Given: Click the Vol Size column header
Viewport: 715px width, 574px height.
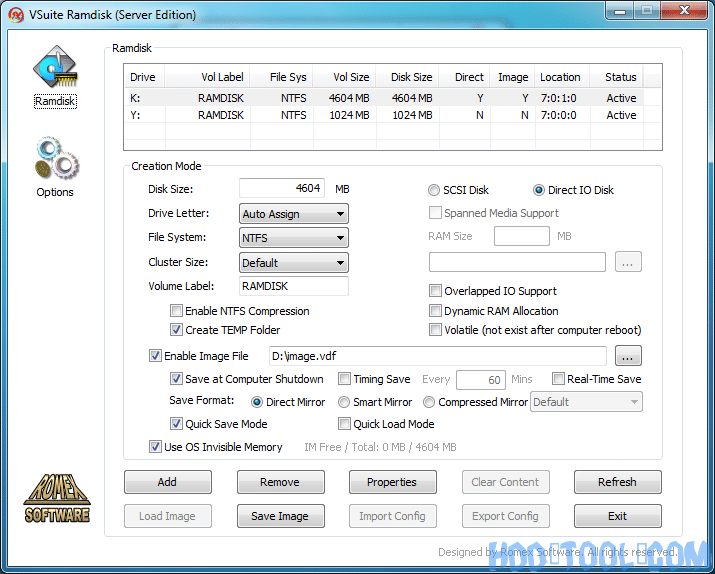Looking at the screenshot, I should (x=344, y=77).
